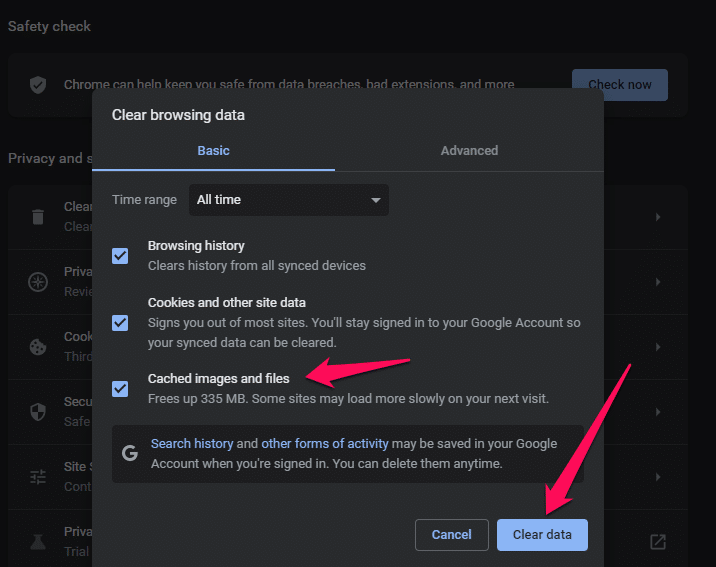This screenshot has height=567, width=716.
Task: Click the Safety check heading
Action: (49, 26)
